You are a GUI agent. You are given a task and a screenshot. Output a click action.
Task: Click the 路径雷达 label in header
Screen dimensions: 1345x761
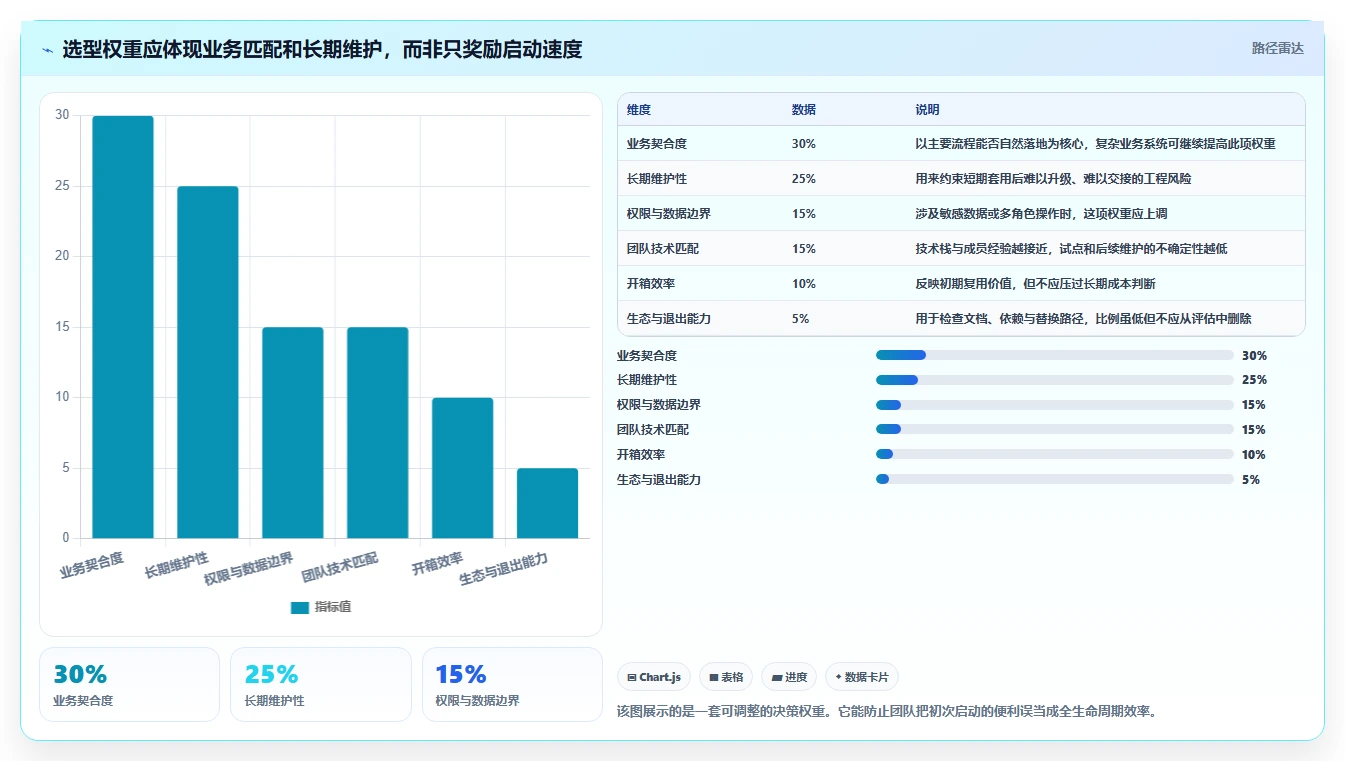pos(1277,48)
